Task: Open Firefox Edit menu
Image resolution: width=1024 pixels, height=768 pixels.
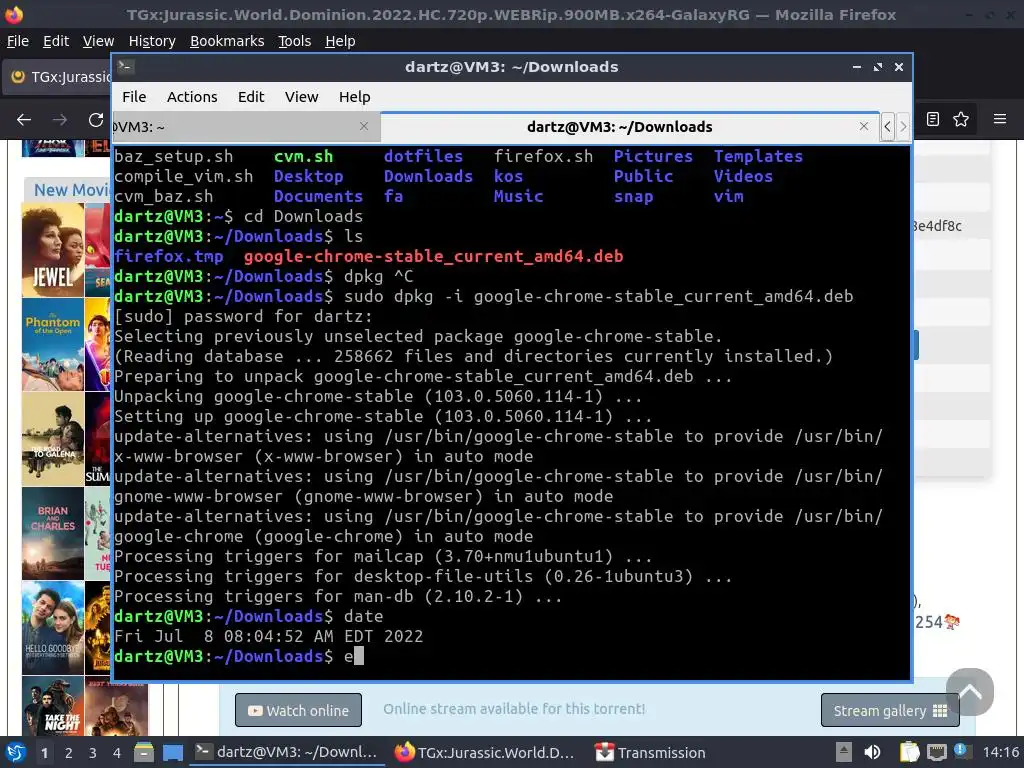Action: tap(56, 41)
